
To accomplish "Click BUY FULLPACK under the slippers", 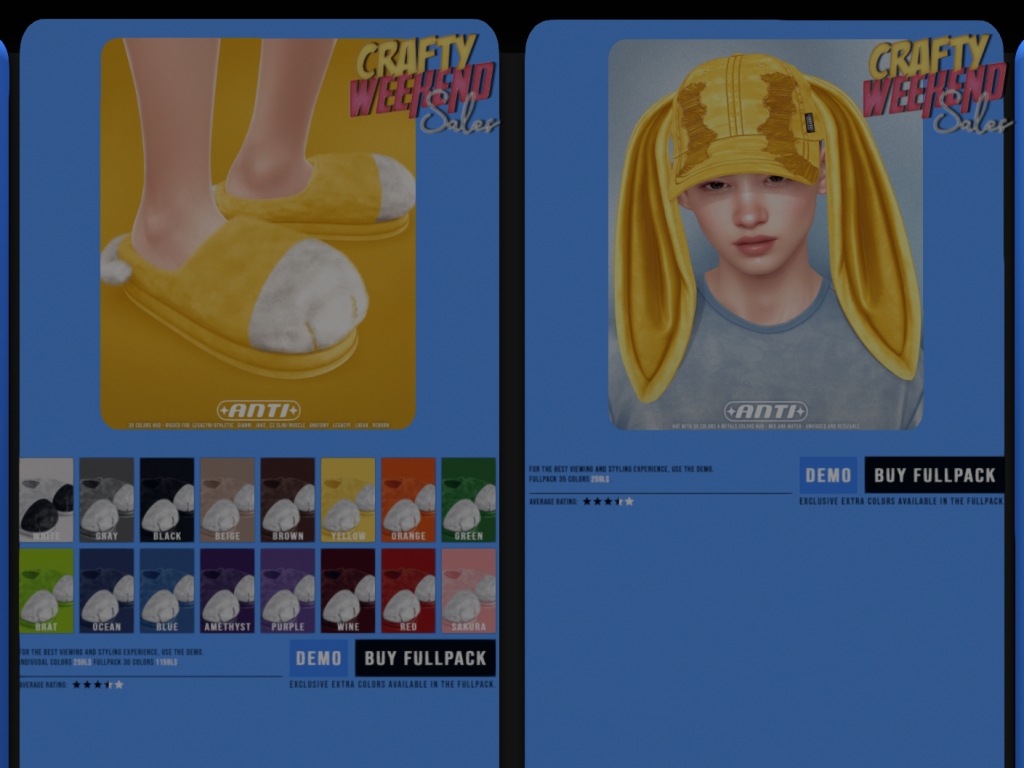I will (x=425, y=658).
